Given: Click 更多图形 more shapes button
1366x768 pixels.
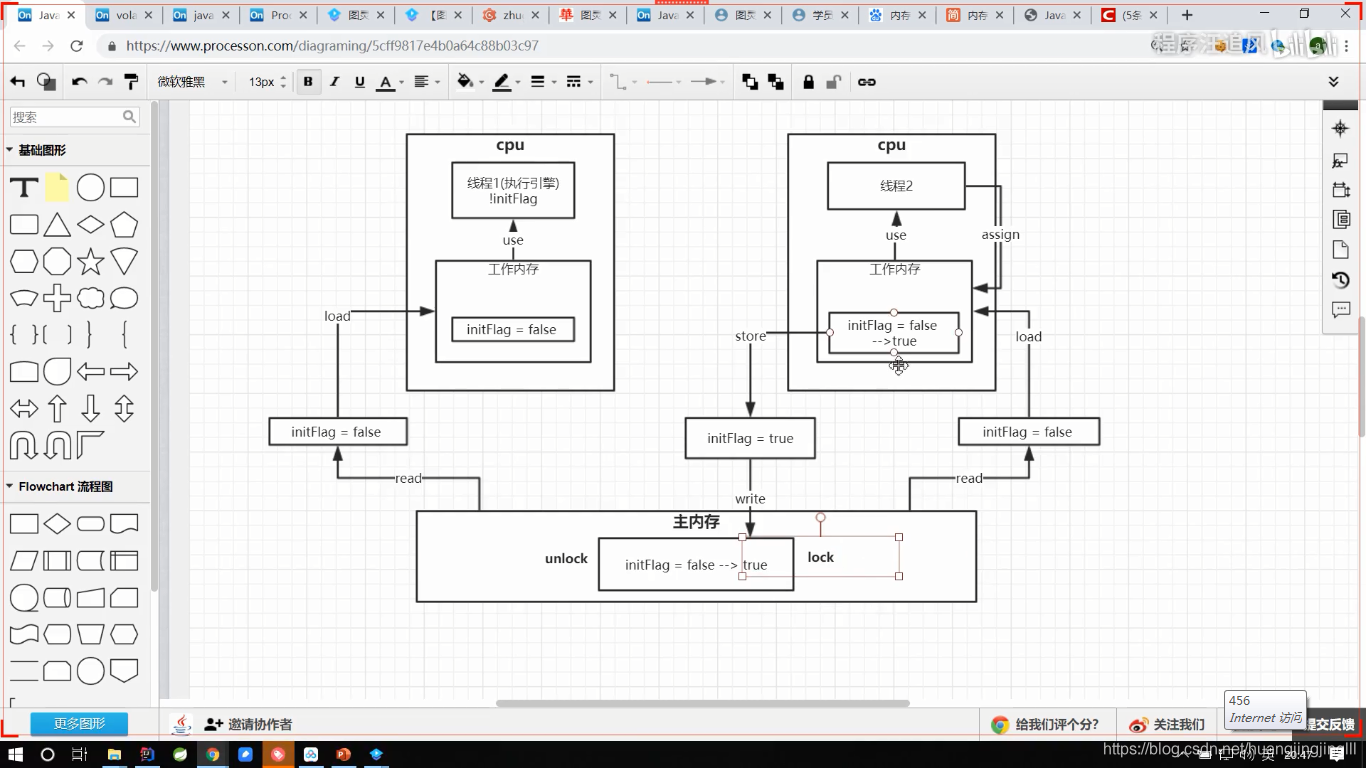Looking at the screenshot, I should 80,724.
